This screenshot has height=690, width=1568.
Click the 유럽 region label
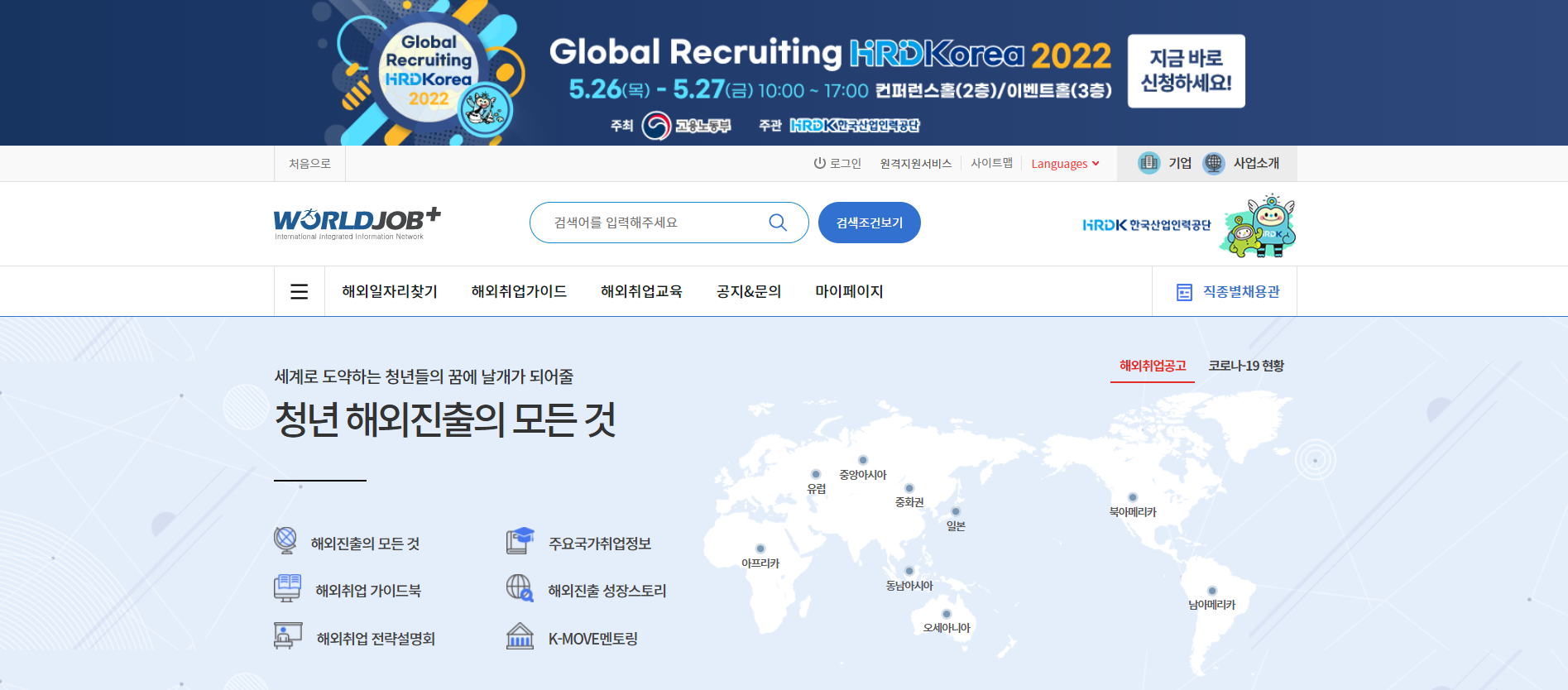pos(817,489)
